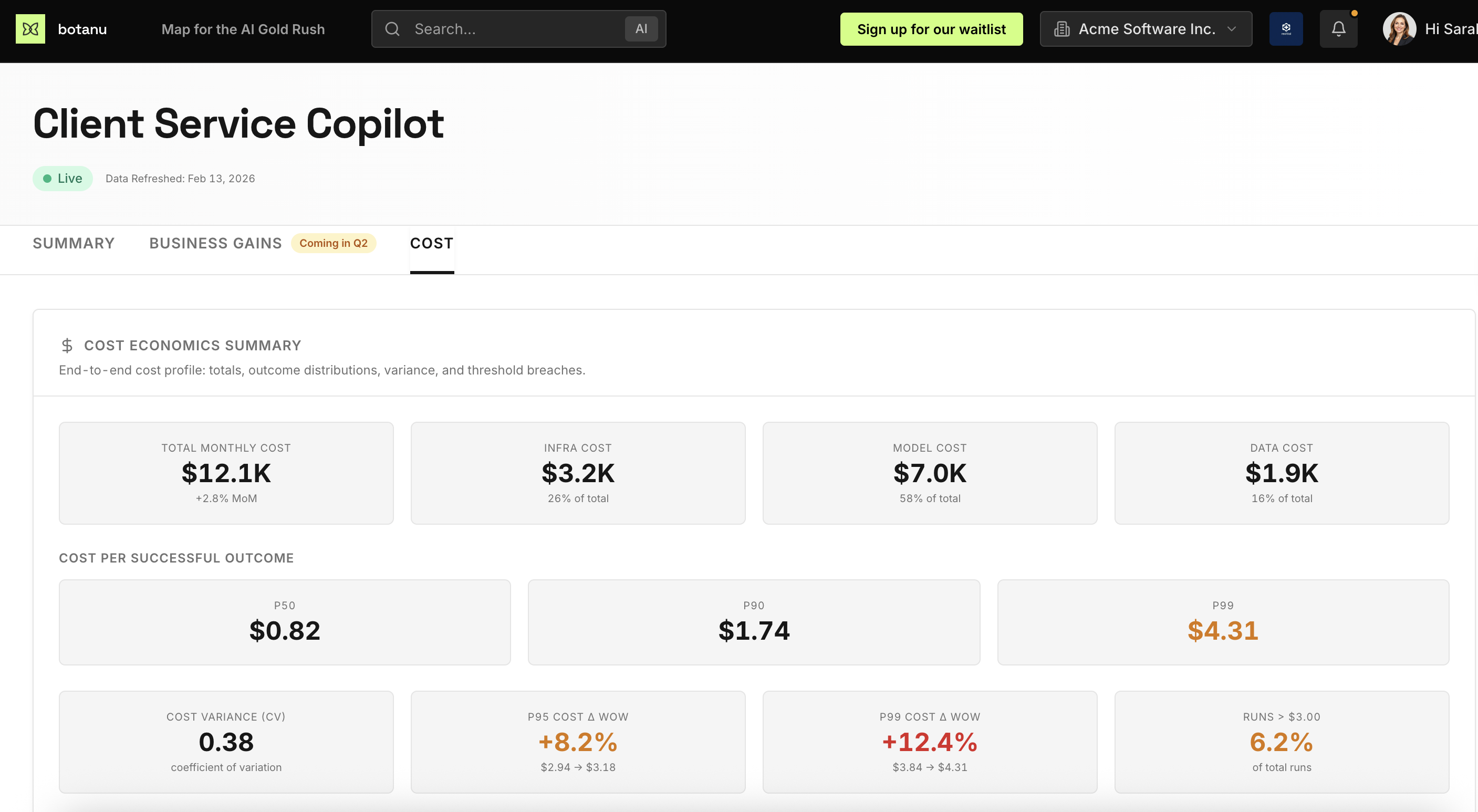Image resolution: width=1478 pixels, height=812 pixels.
Task: Open the Coming in Q2 badge
Action: point(334,243)
